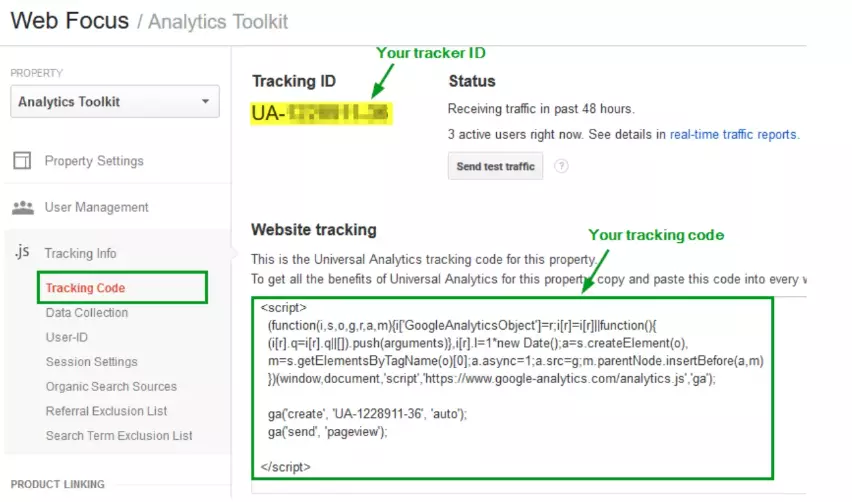852x502 pixels.
Task: Click the 'function(i,s,o,g,r,a,m)' code line
Action: pyautogui.click(x=462, y=325)
